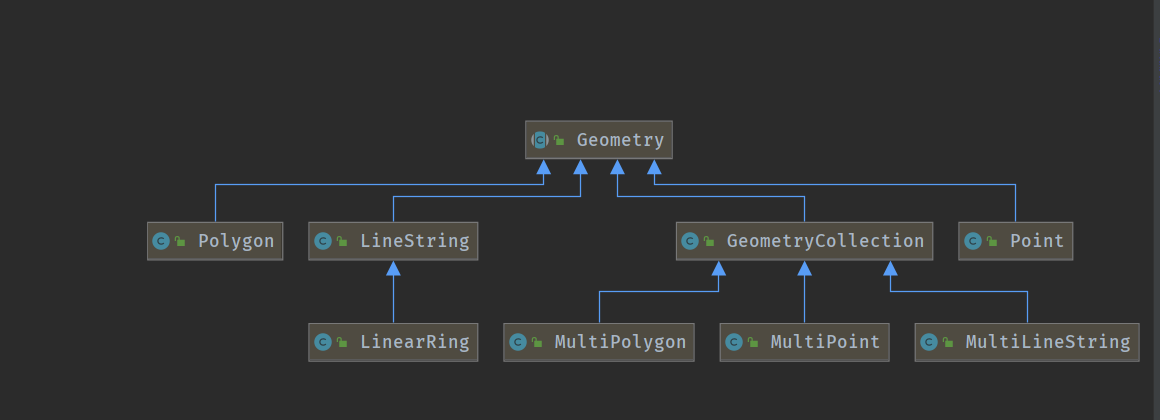Screen dimensions: 1160x420
Task: Click the class icon on the Point node
Action: [x=972, y=241]
